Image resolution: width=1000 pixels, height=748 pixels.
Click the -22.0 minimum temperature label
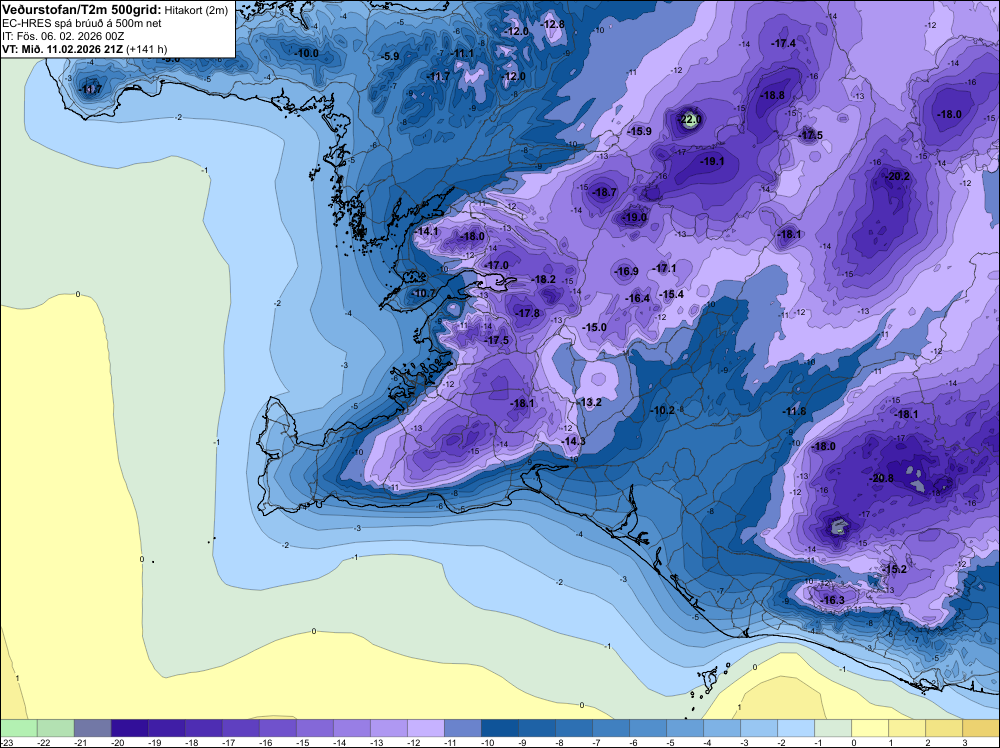(691, 119)
